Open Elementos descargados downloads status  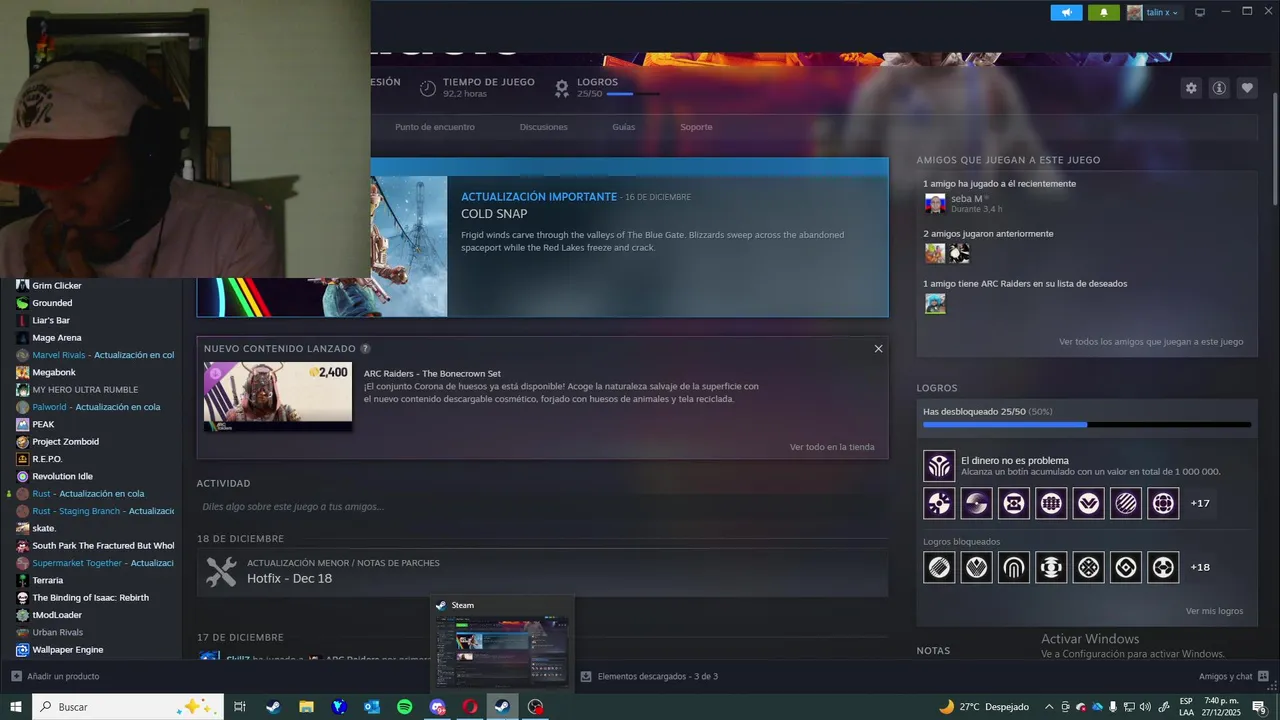[x=649, y=676]
